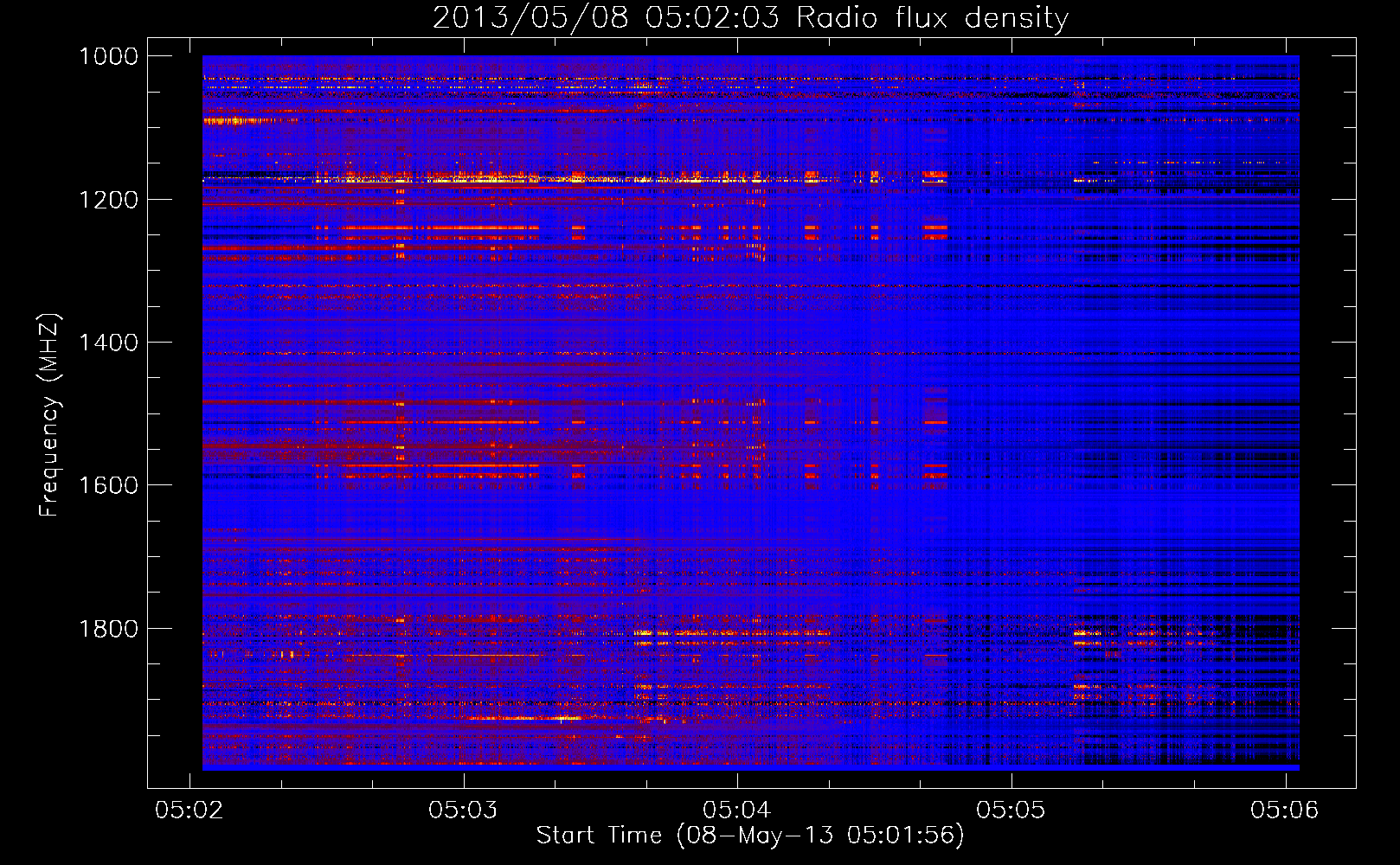Click the '1800' frequency tick label
Viewport: 1400px width, 865px height.
click(x=108, y=628)
